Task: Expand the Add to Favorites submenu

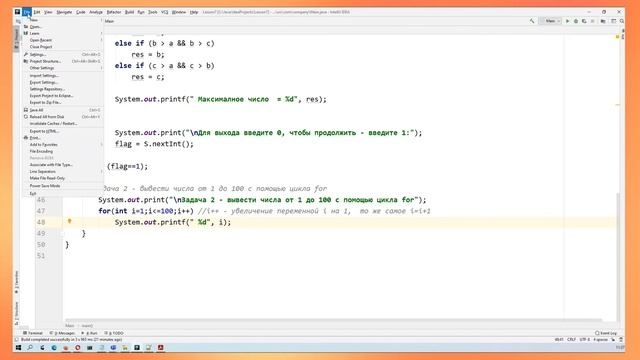Action: 63,144
